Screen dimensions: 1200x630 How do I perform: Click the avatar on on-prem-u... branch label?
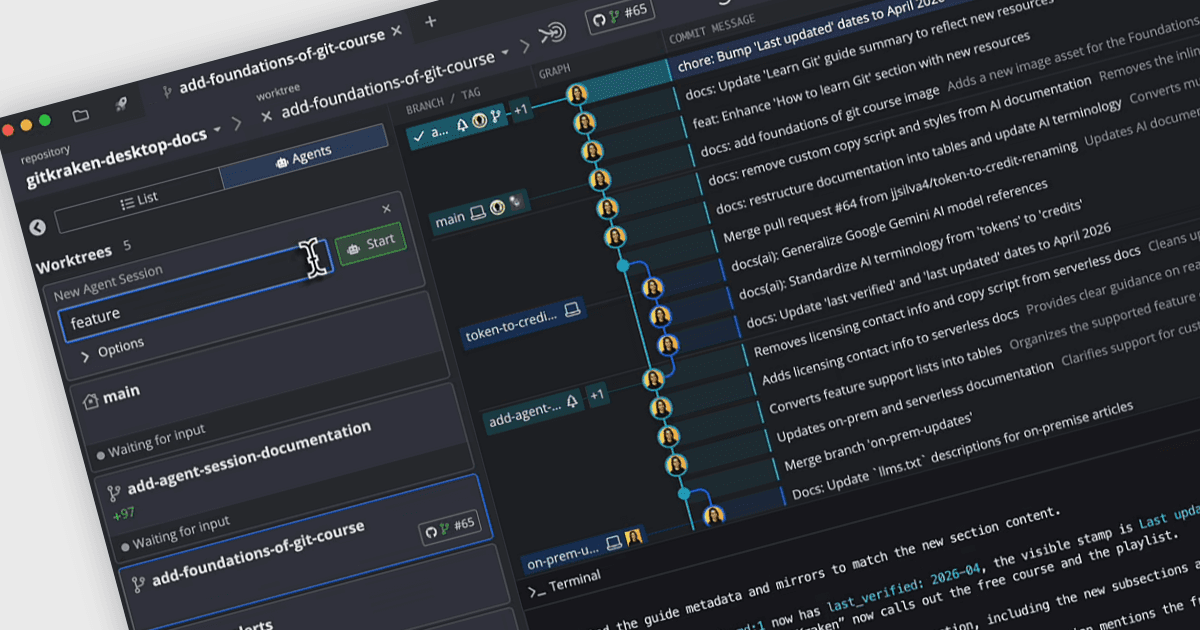coord(633,539)
